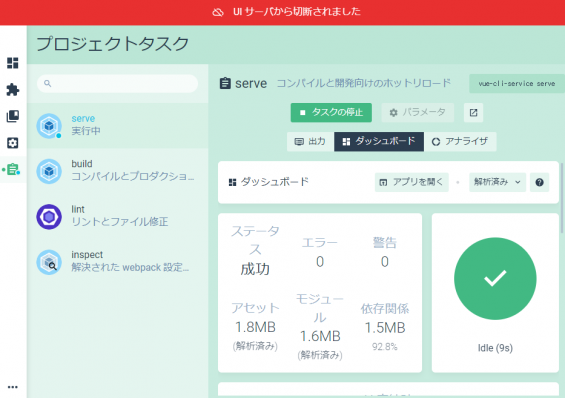Viewport: 565px width, 398px height.
Task: Click the Idle (9s) status text
Action: [x=495, y=348]
